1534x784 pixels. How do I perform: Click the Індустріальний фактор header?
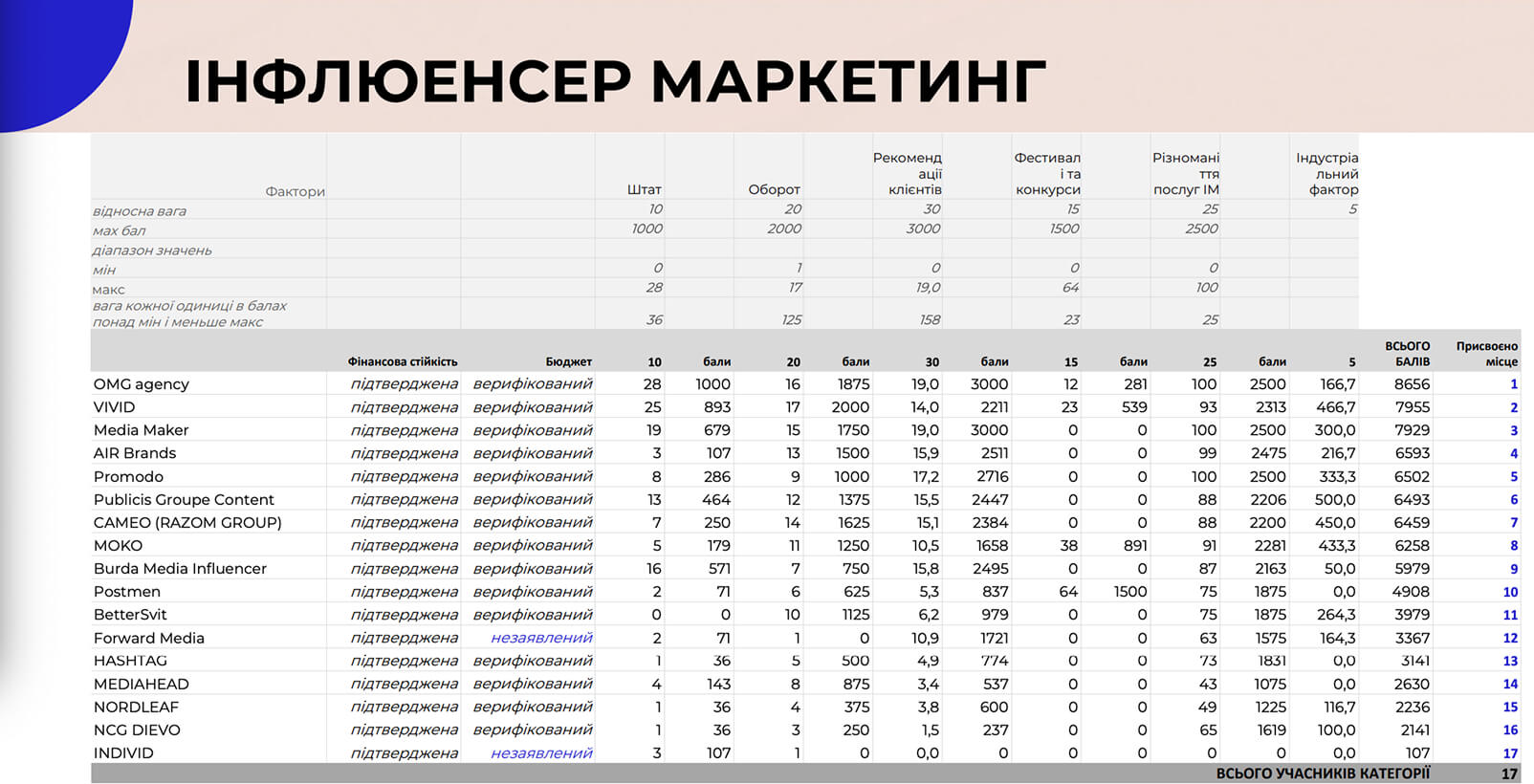coord(1327,174)
